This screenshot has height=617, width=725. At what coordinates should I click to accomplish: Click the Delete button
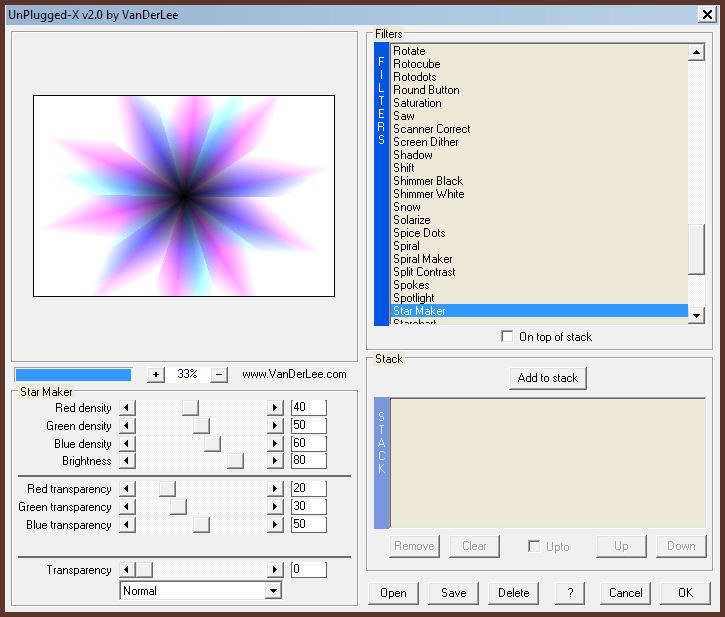point(513,593)
